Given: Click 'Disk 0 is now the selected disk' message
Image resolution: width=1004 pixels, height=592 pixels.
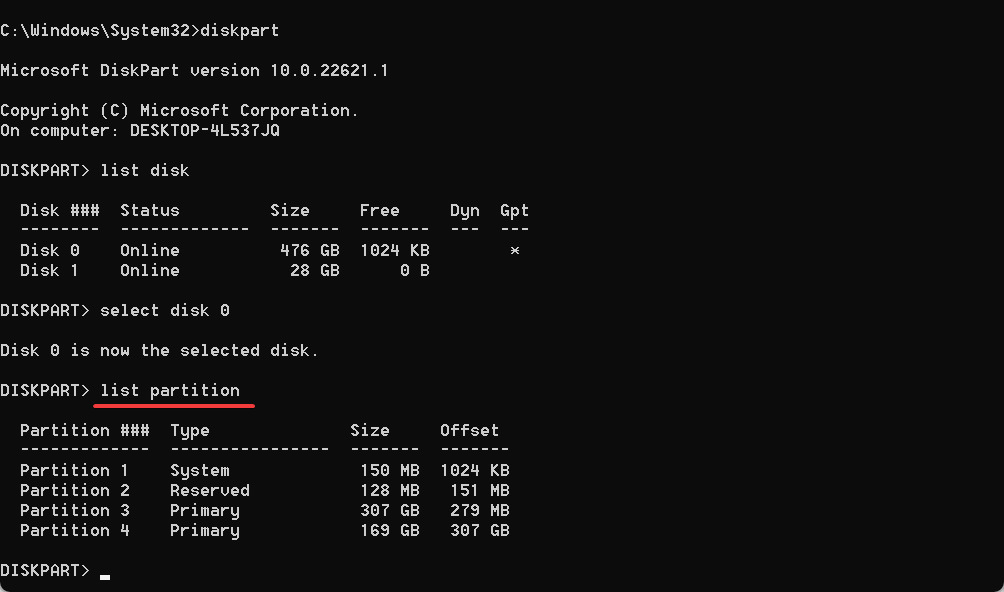Looking at the screenshot, I should [x=159, y=351].
